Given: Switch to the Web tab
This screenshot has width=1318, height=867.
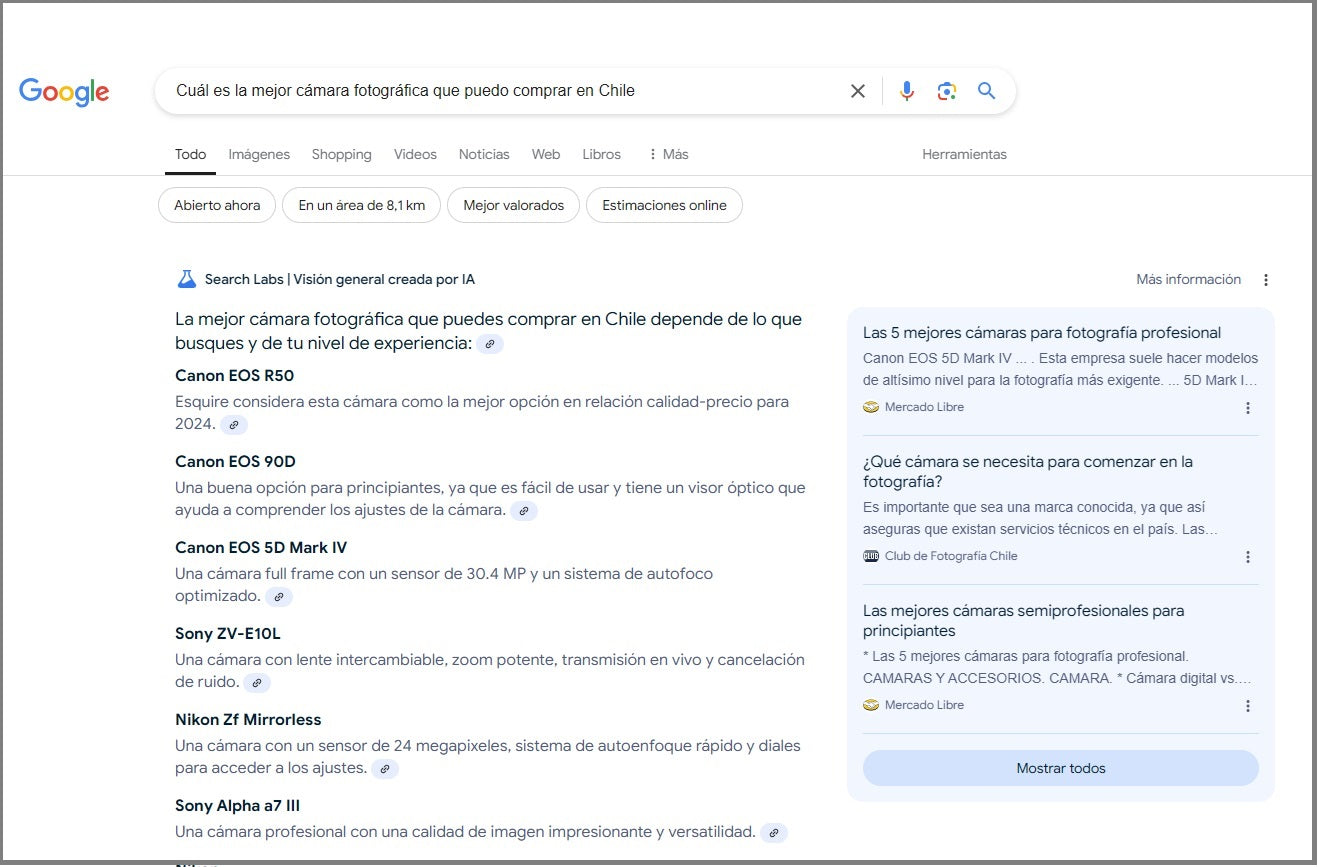Looking at the screenshot, I should [x=546, y=155].
